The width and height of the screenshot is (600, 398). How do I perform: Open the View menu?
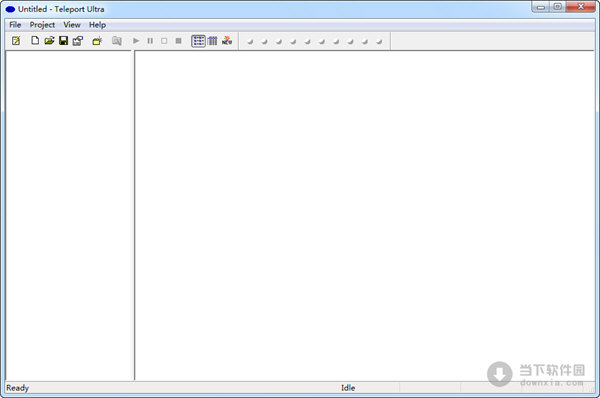click(x=72, y=25)
